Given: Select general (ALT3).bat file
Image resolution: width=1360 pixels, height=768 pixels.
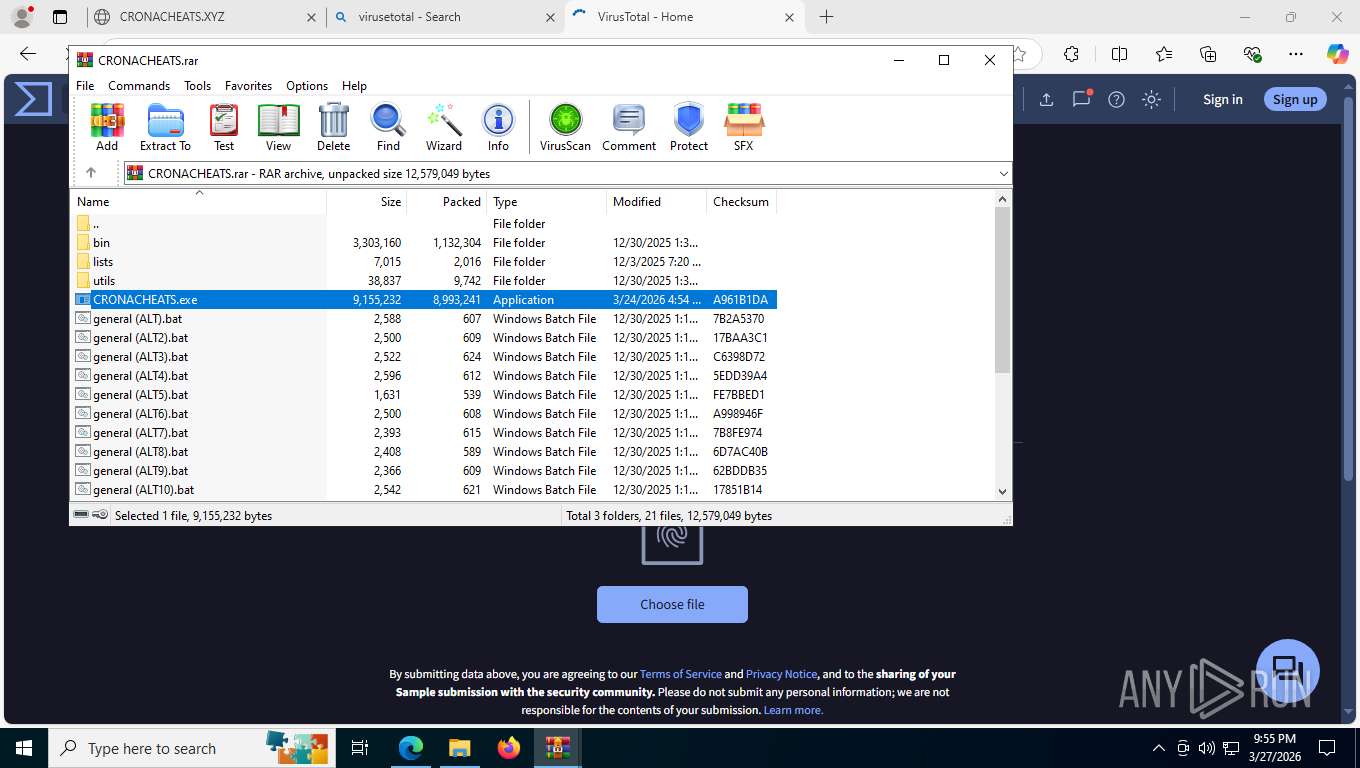Looking at the screenshot, I should [x=140, y=357].
